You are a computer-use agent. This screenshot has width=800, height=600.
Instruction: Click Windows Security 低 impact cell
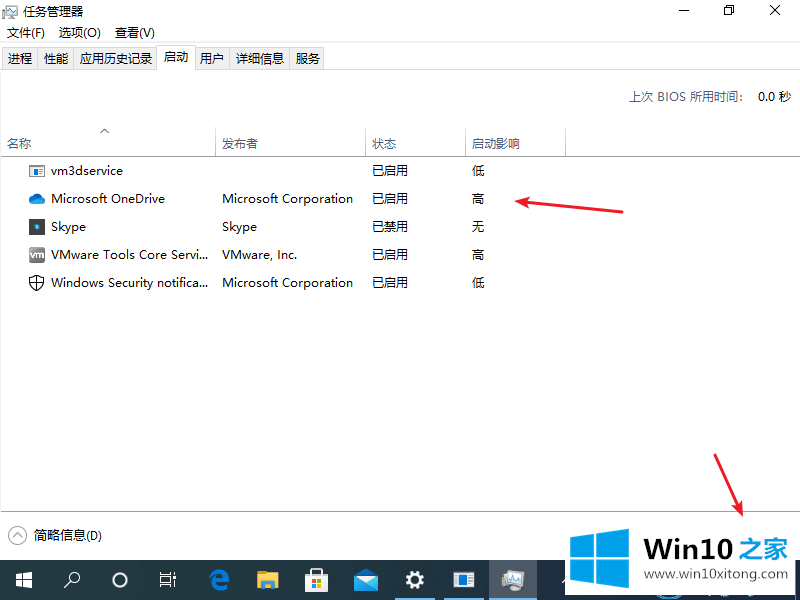click(x=478, y=283)
